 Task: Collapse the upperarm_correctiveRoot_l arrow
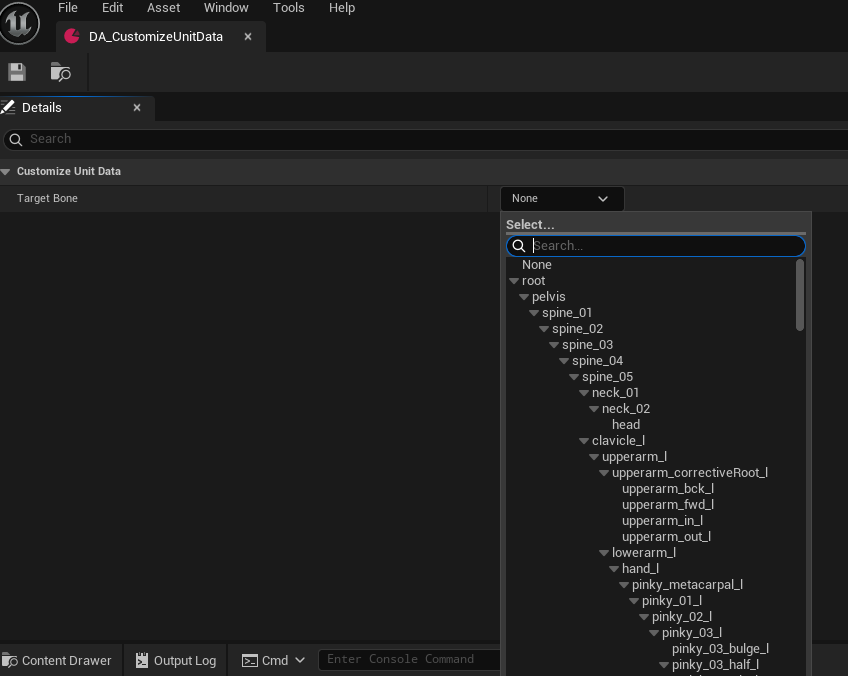point(604,473)
